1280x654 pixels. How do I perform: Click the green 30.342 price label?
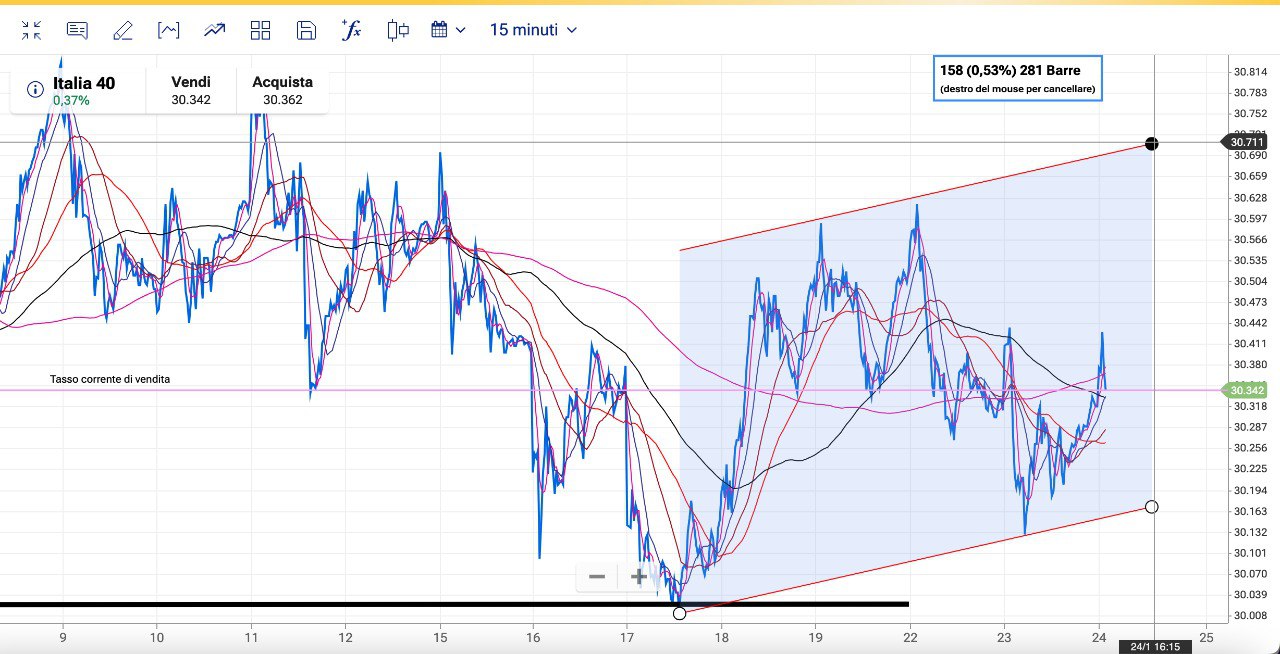[1248, 391]
